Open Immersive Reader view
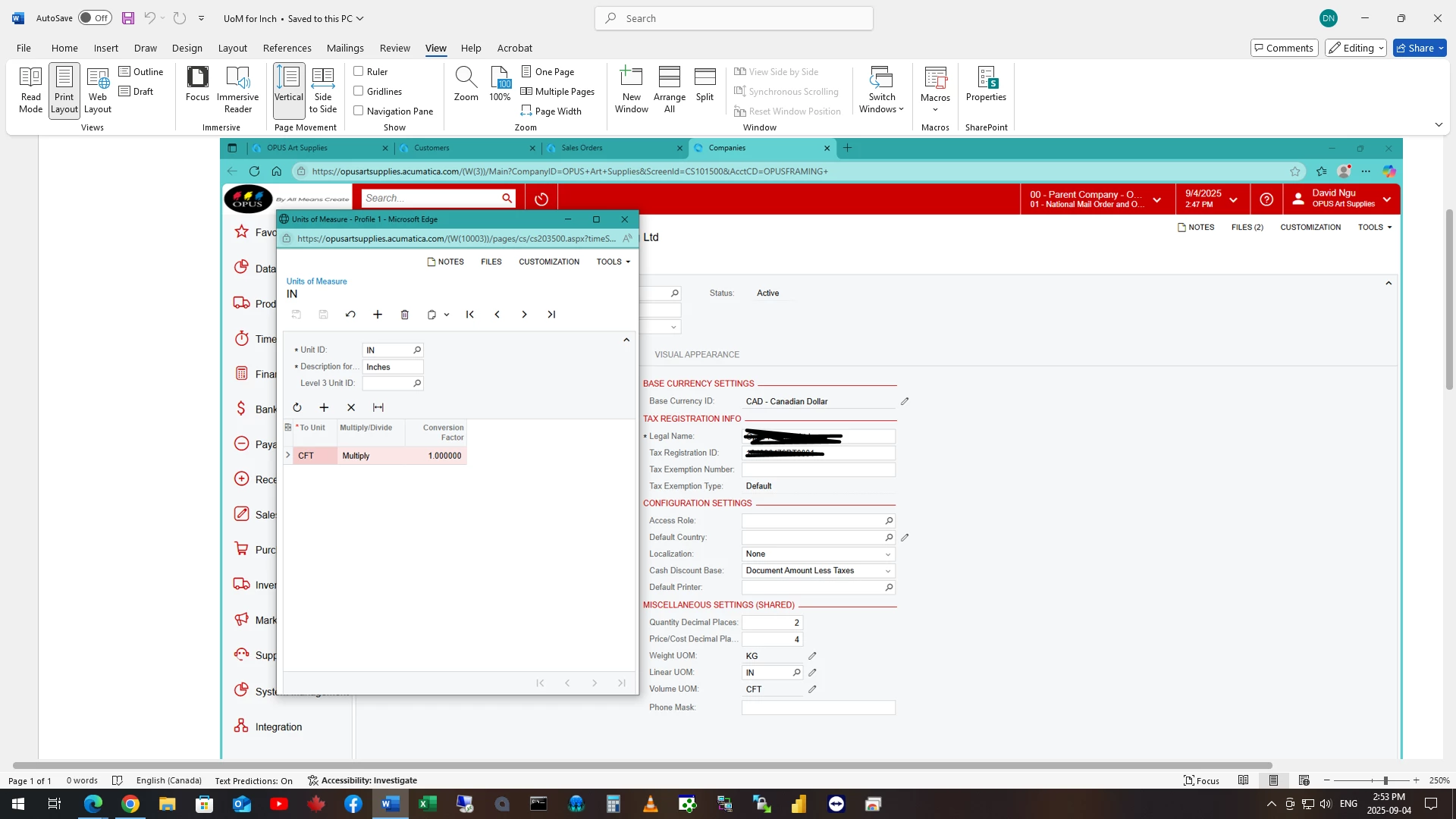This screenshot has height=819, width=1456. (x=237, y=89)
